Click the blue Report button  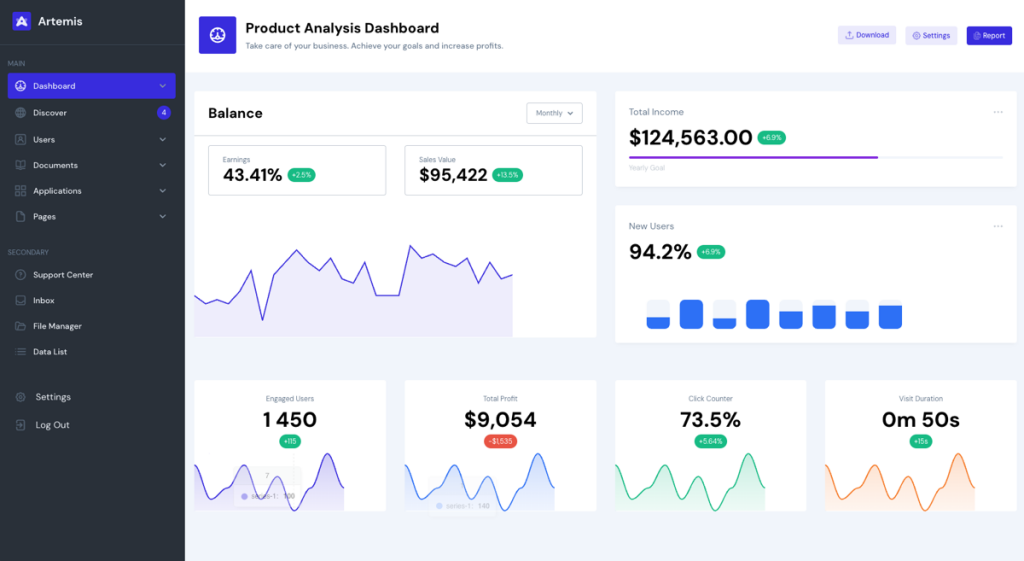click(x=988, y=36)
